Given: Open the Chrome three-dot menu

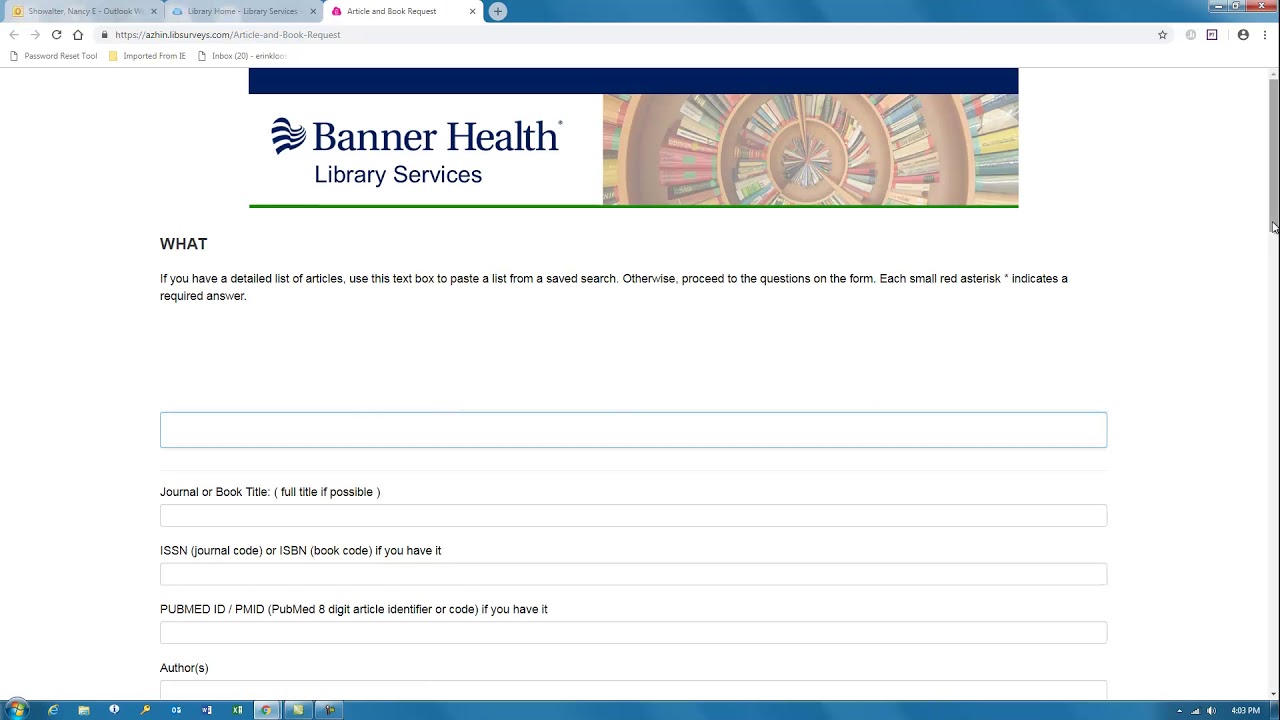Looking at the screenshot, I should tap(1265, 35).
